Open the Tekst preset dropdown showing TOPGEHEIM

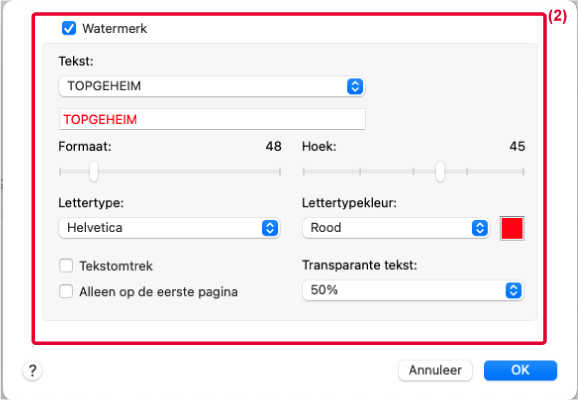coord(212,86)
